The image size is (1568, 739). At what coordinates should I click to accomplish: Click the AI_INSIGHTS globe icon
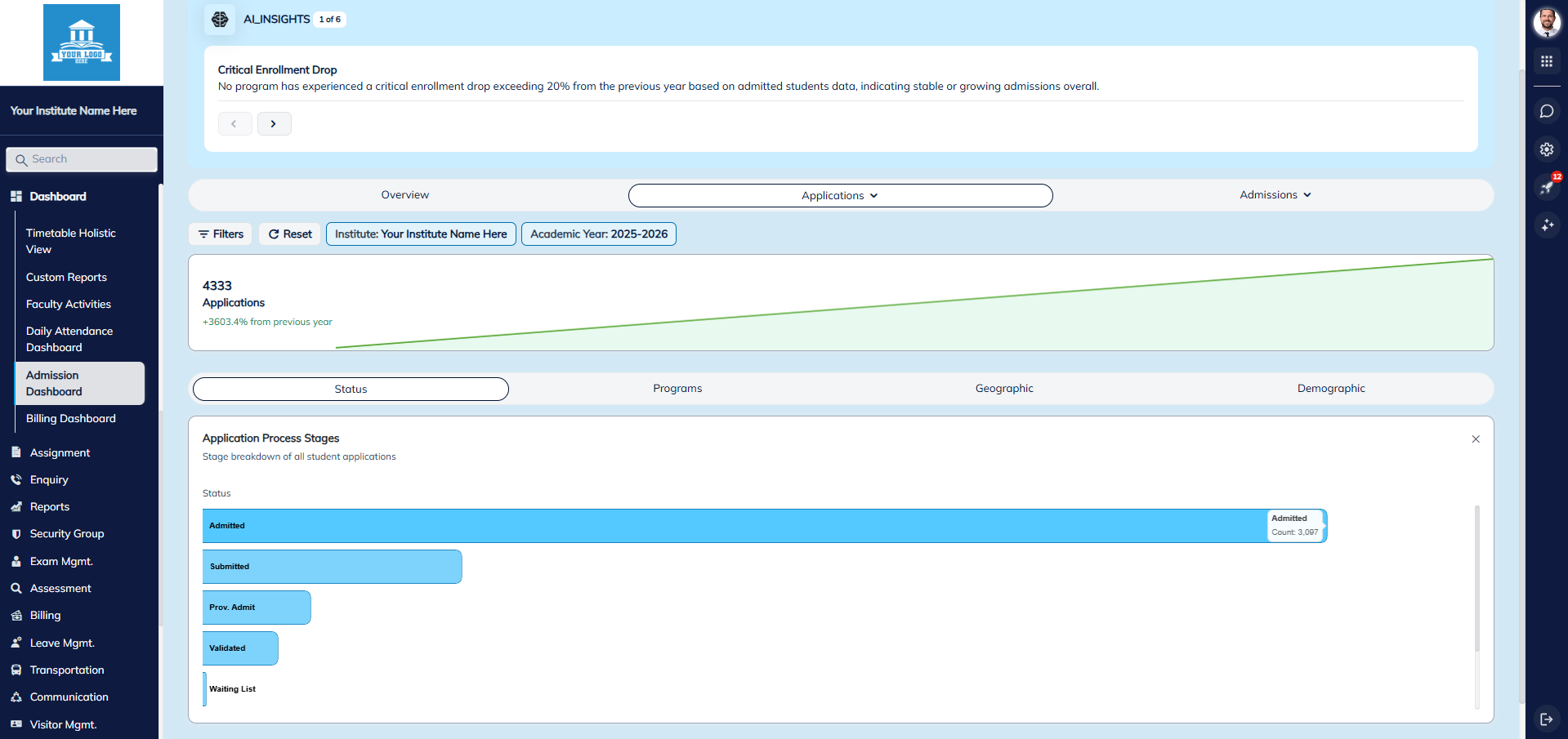[x=219, y=19]
